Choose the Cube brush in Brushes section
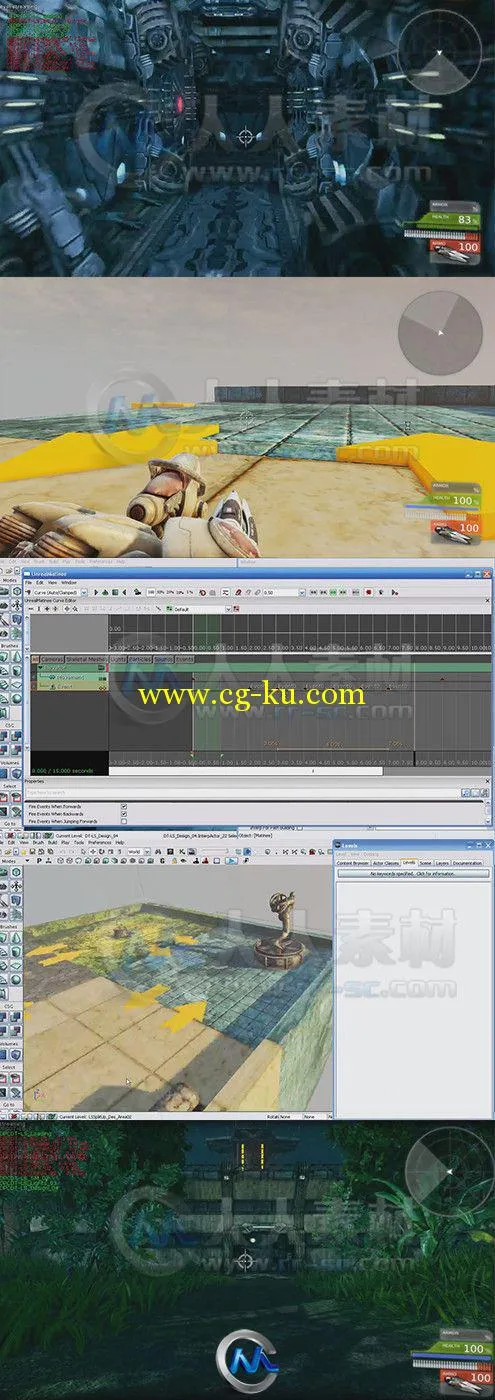This screenshot has width=495, height=1400. point(3,938)
